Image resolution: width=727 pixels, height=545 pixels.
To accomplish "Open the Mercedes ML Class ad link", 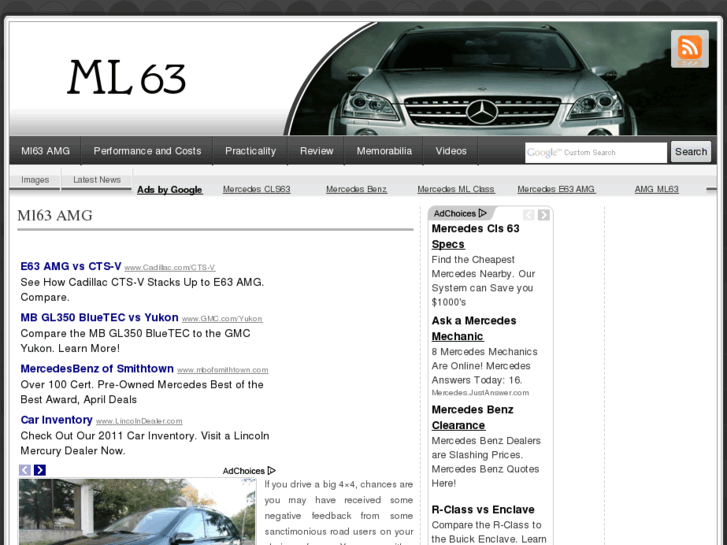I will [x=456, y=189].
